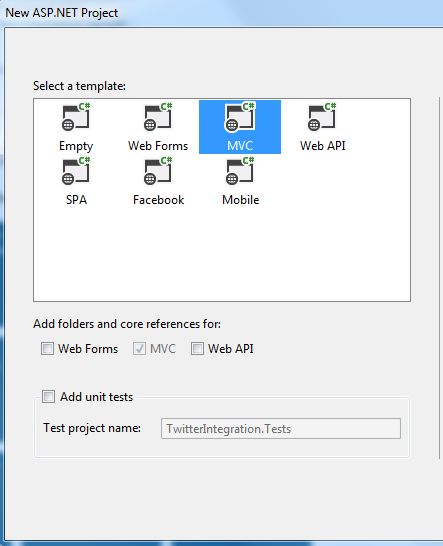
Task: Pick the Web API template icon
Action: click(x=322, y=117)
